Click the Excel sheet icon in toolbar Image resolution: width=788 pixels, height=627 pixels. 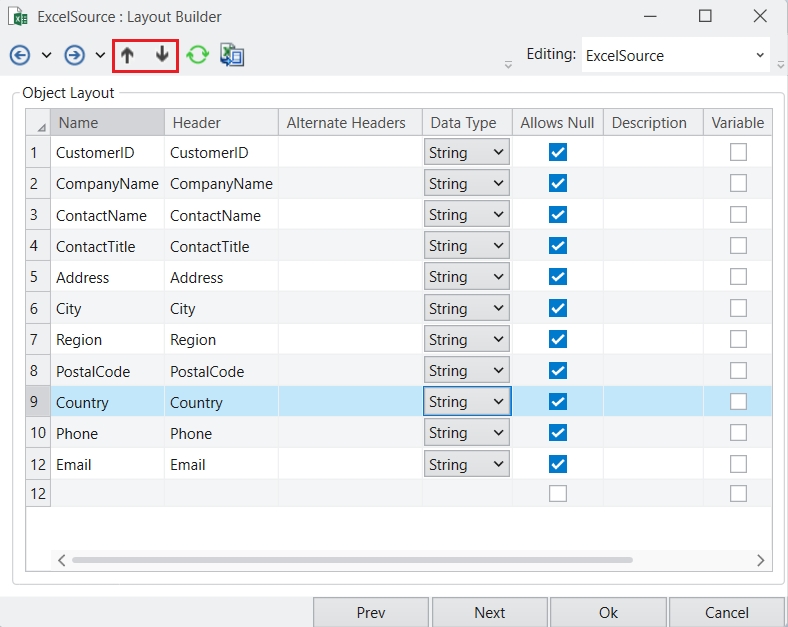coord(232,55)
